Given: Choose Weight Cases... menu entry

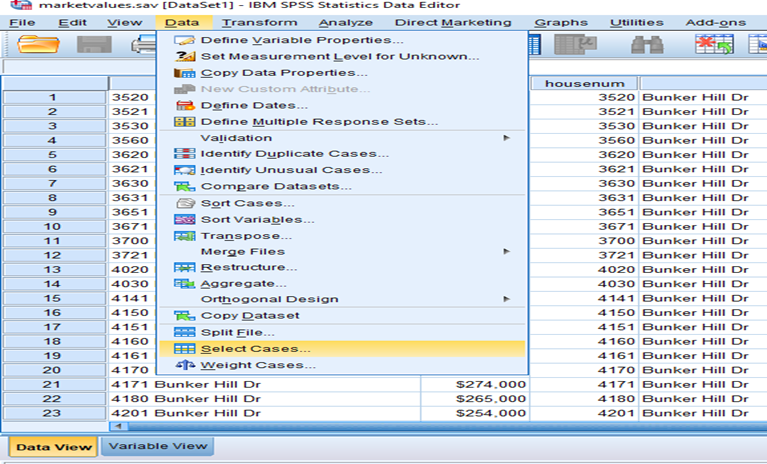Looking at the screenshot, I should tap(342, 365).
